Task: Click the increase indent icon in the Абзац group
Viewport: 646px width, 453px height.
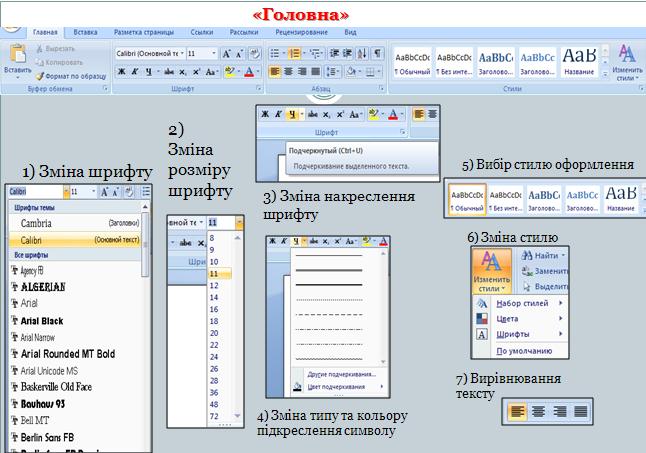Action: tap(348, 53)
